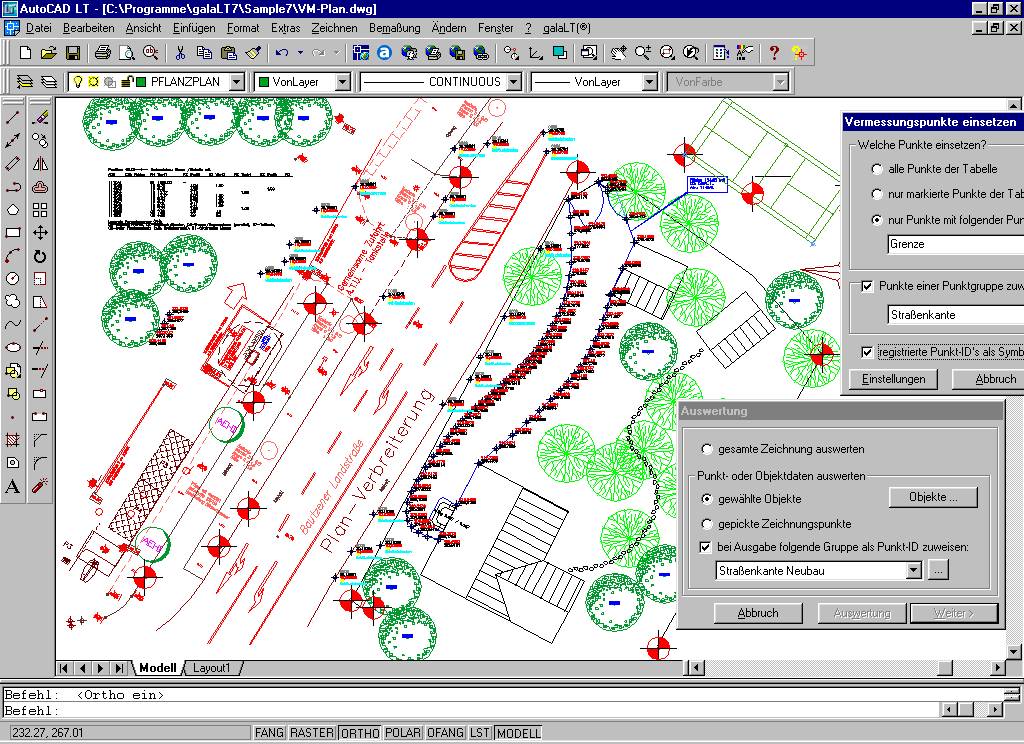Open the Zeichnen menu
The height and width of the screenshot is (744, 1024).
click(x=334, y=28)
